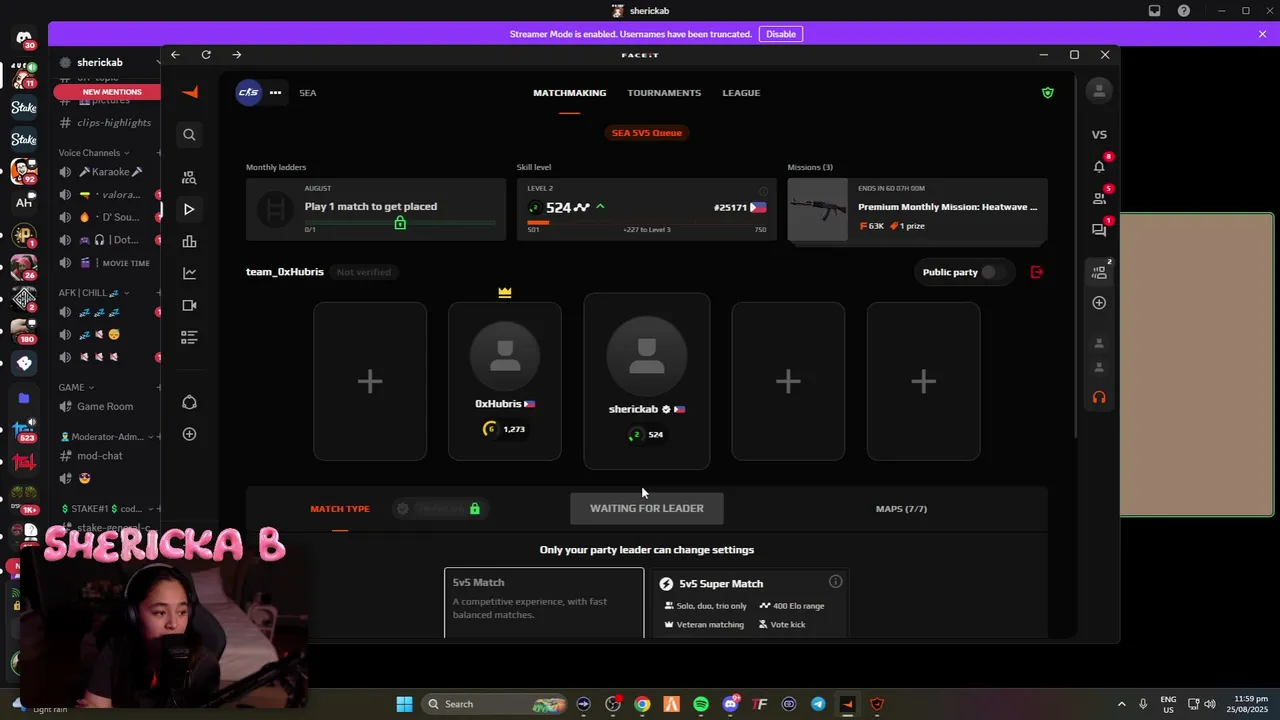The image size is (1280, 720).
Task: Open the Play matchmaking sidebar icon
Action: tap(189, 209)
